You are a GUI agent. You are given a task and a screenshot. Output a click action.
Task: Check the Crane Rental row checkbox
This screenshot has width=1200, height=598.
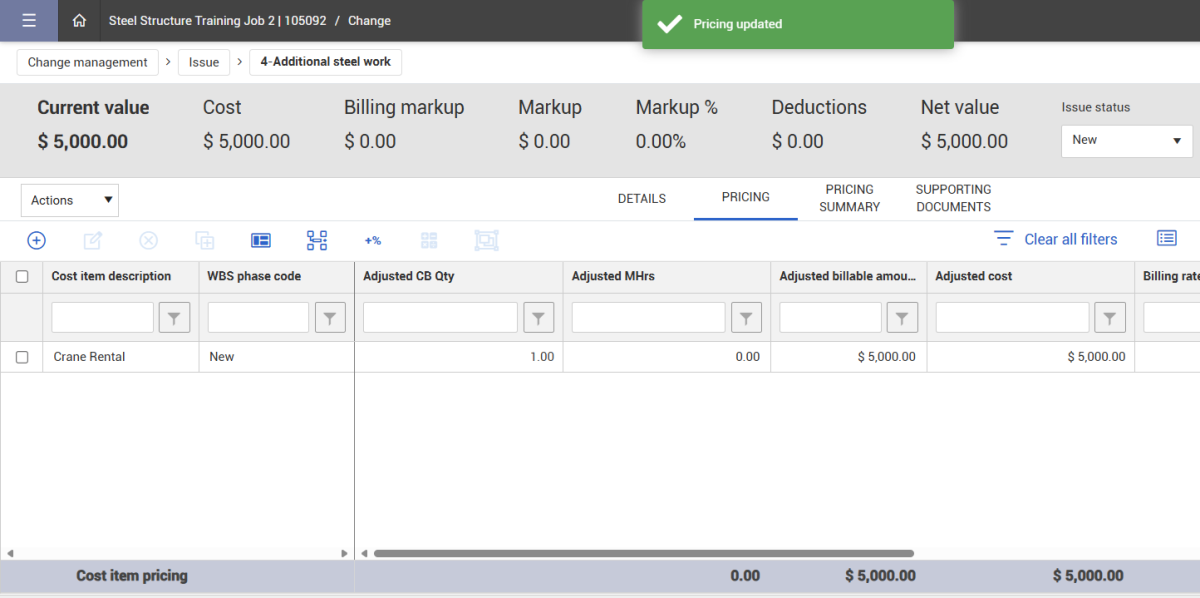click(22, 357)
